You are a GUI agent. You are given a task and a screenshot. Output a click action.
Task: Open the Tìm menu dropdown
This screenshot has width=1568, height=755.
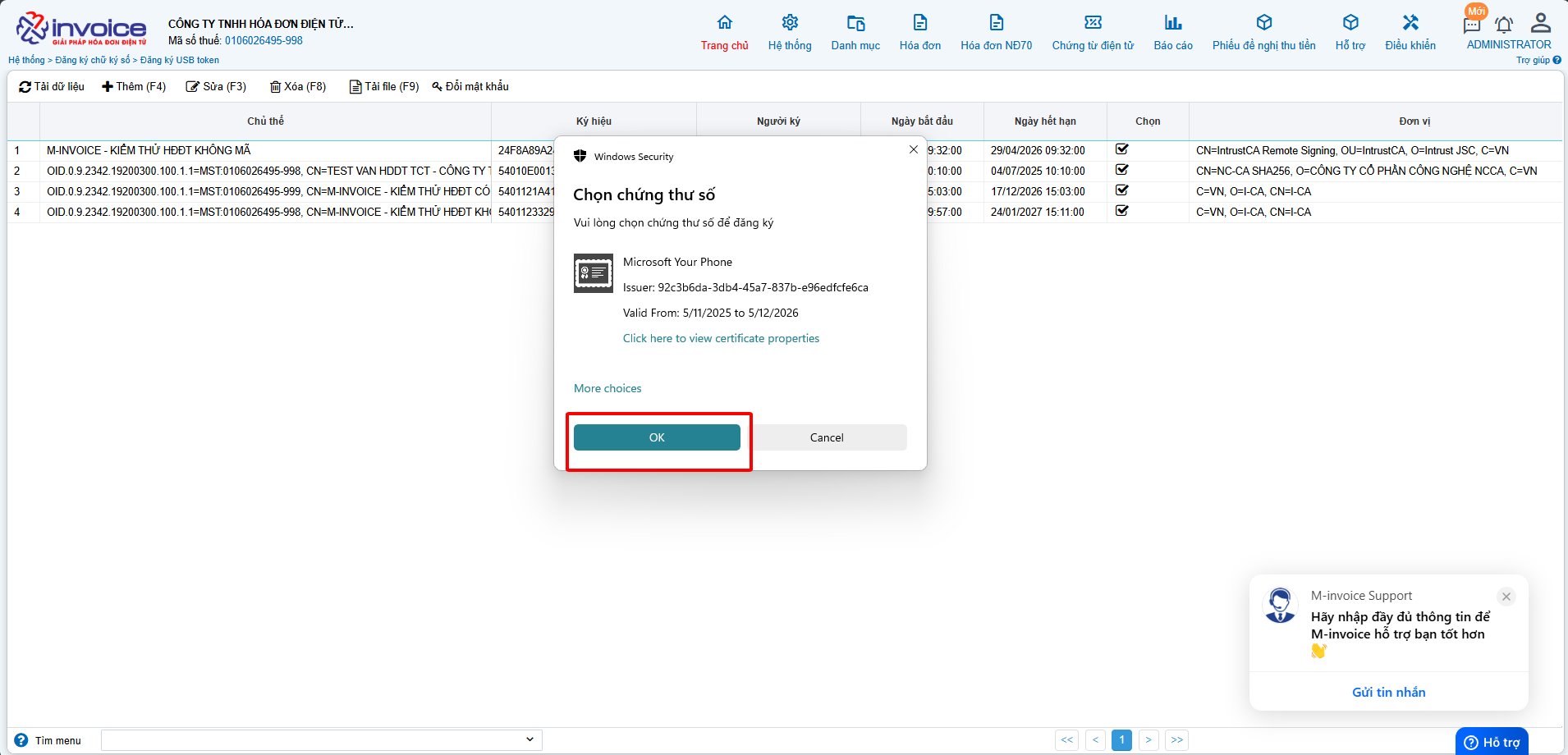point(322,740)
